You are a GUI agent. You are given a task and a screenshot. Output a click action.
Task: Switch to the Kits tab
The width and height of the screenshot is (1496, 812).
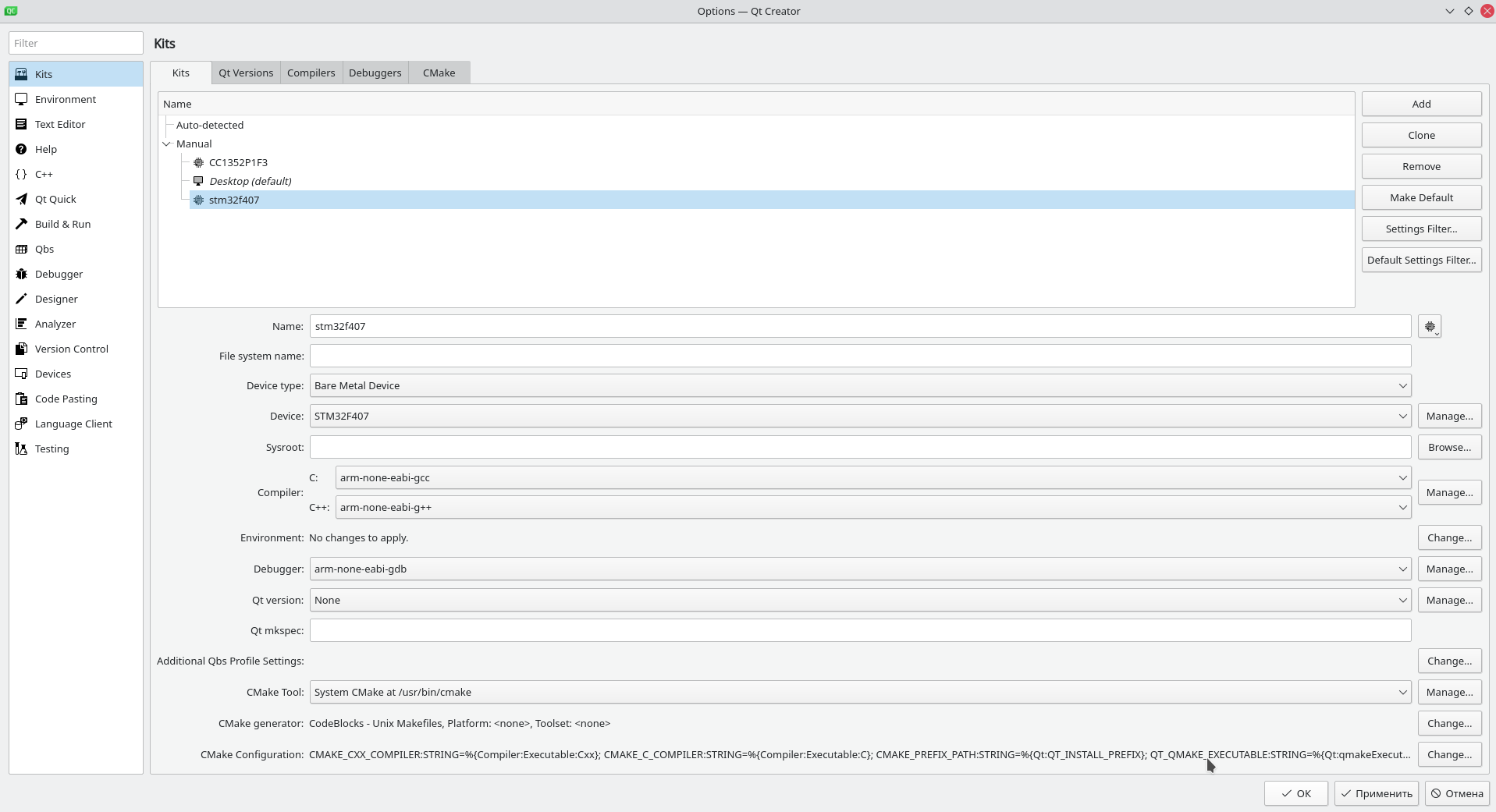pos(181,73)
